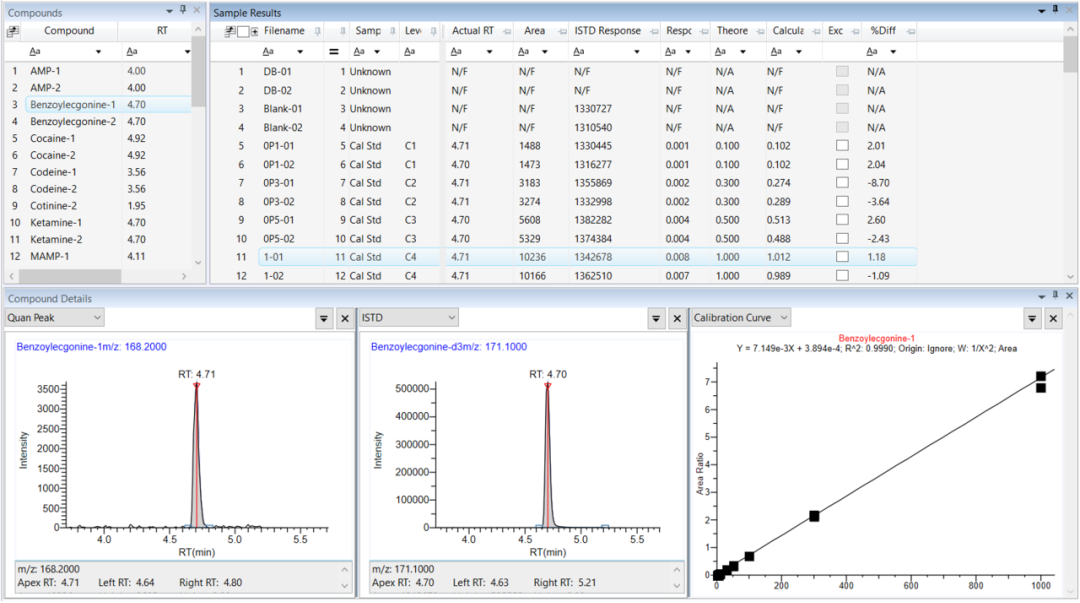1080x603 pixels.
Task: Open the field chooser in Compounds grid
Action: (12, 31)
